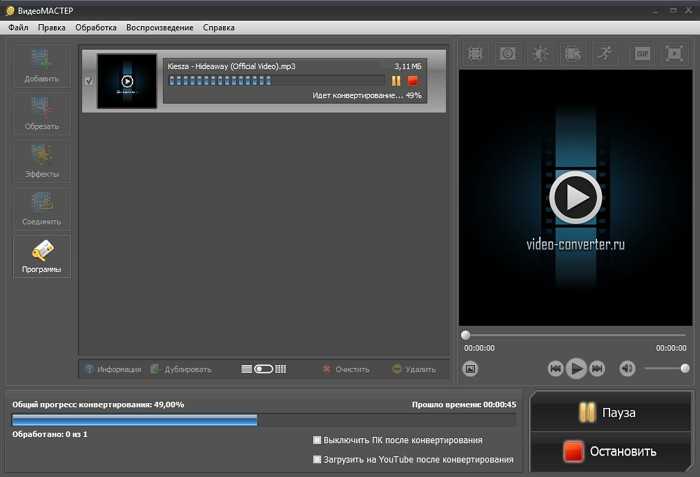
Task: Click the snapshot camera icon above preview
Action: coord(508,54)
